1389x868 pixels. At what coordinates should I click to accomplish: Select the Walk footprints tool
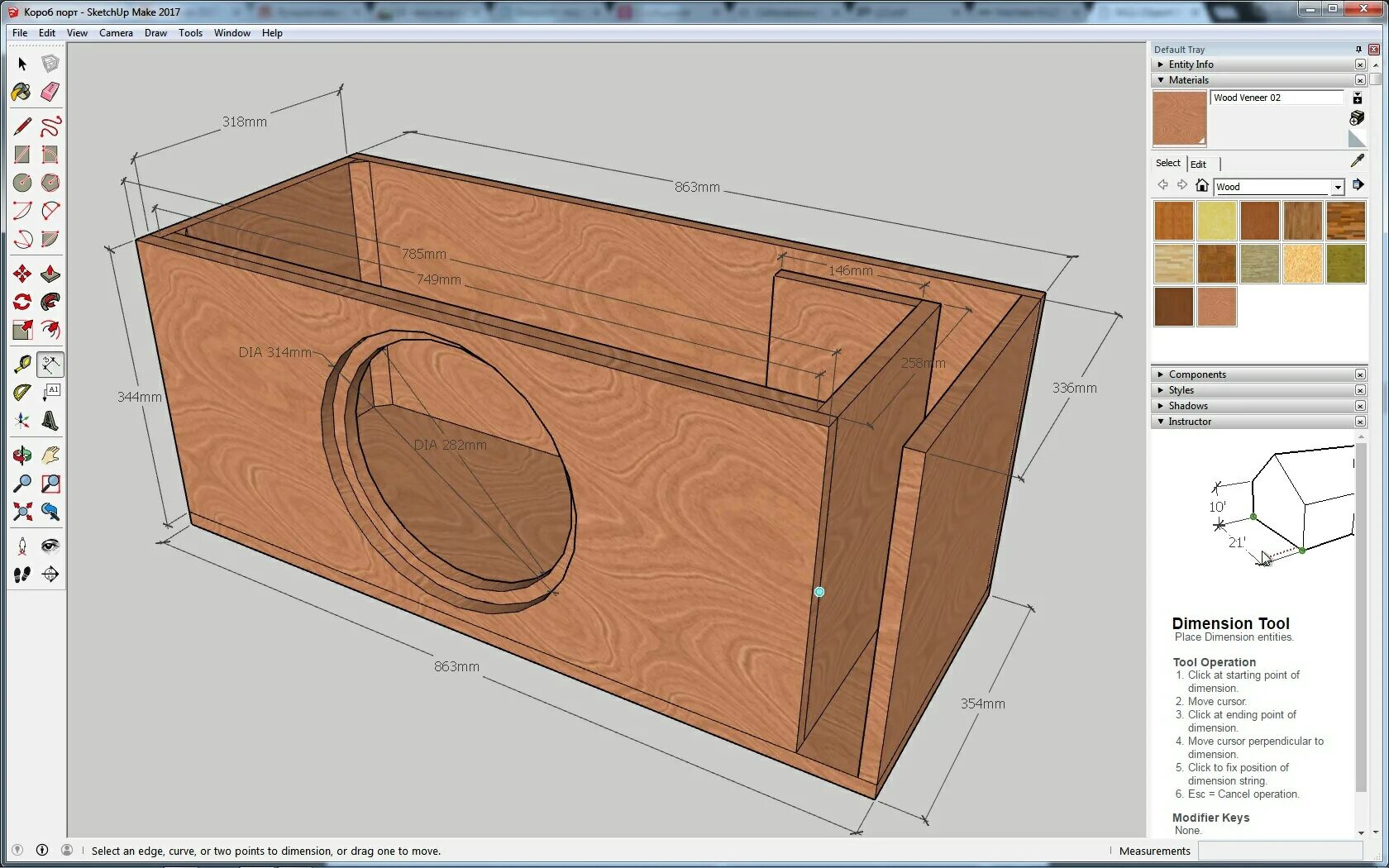click(x=22, y=575)
